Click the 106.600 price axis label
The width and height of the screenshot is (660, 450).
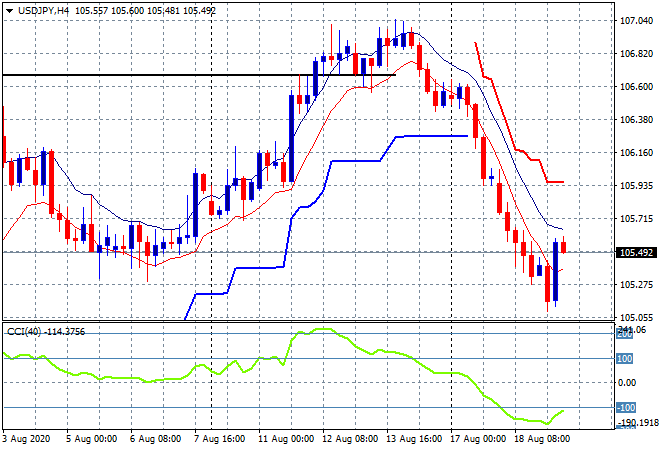coord(636,87)
